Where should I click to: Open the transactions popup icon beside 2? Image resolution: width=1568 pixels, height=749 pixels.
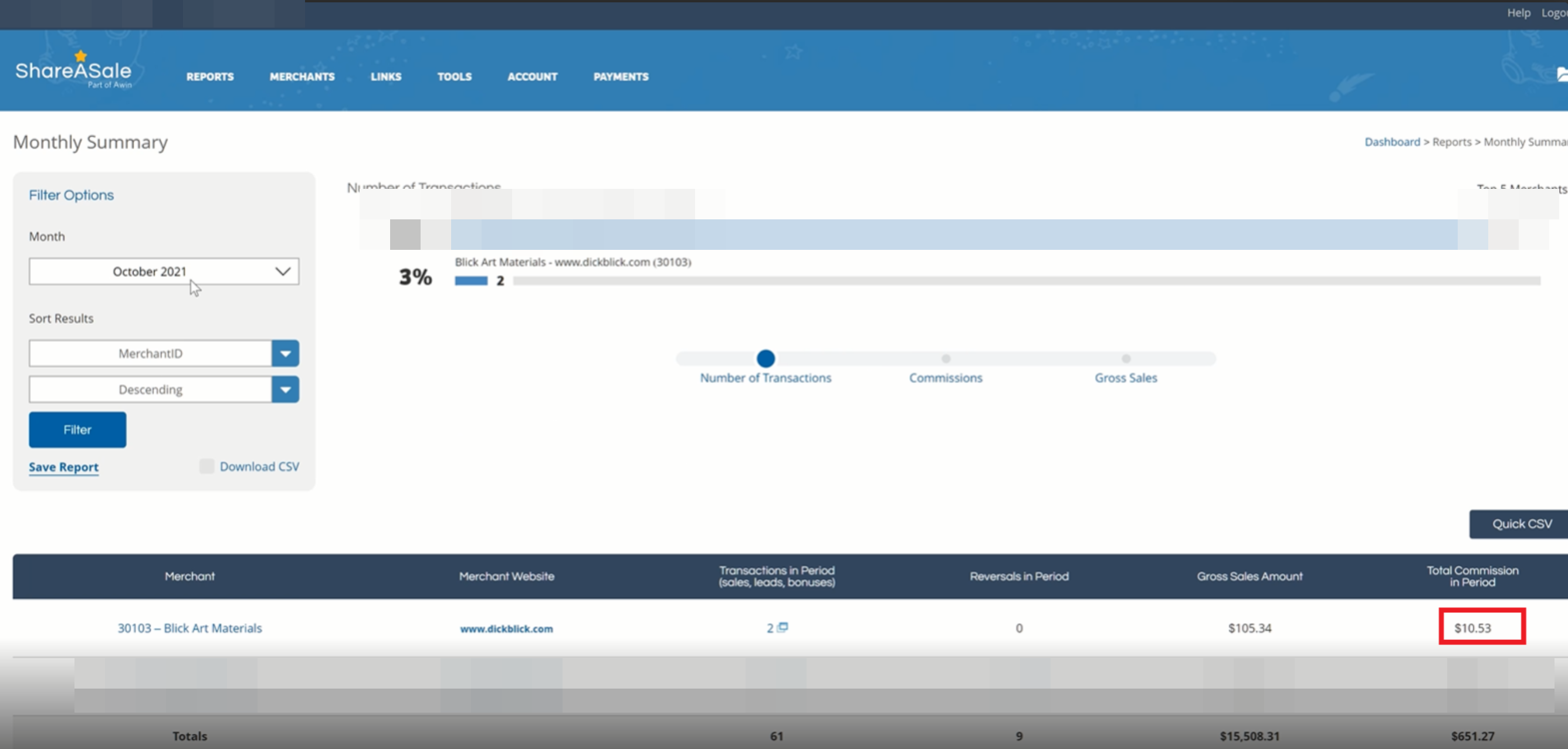[783, 626]
